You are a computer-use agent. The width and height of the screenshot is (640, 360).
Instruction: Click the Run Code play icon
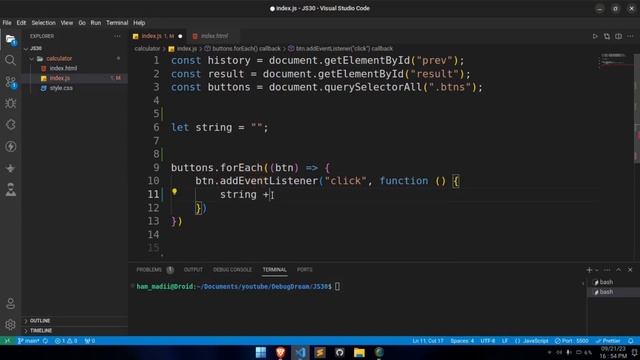pyautogui.click(x=595, y=36)
